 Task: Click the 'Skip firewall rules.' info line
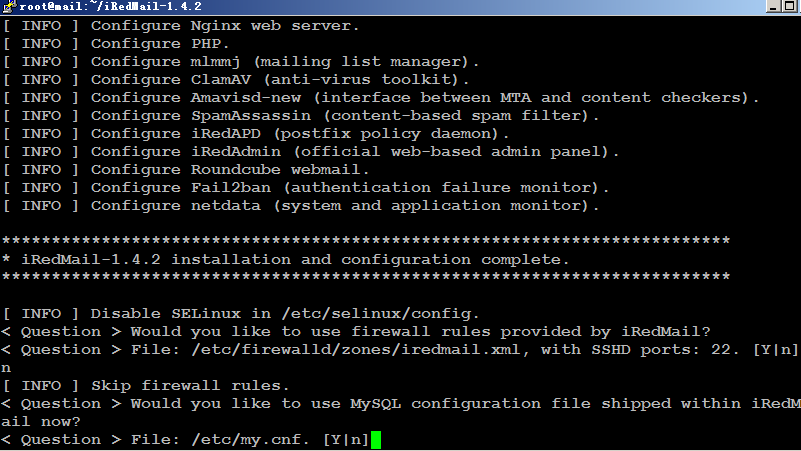pos(146,386)
